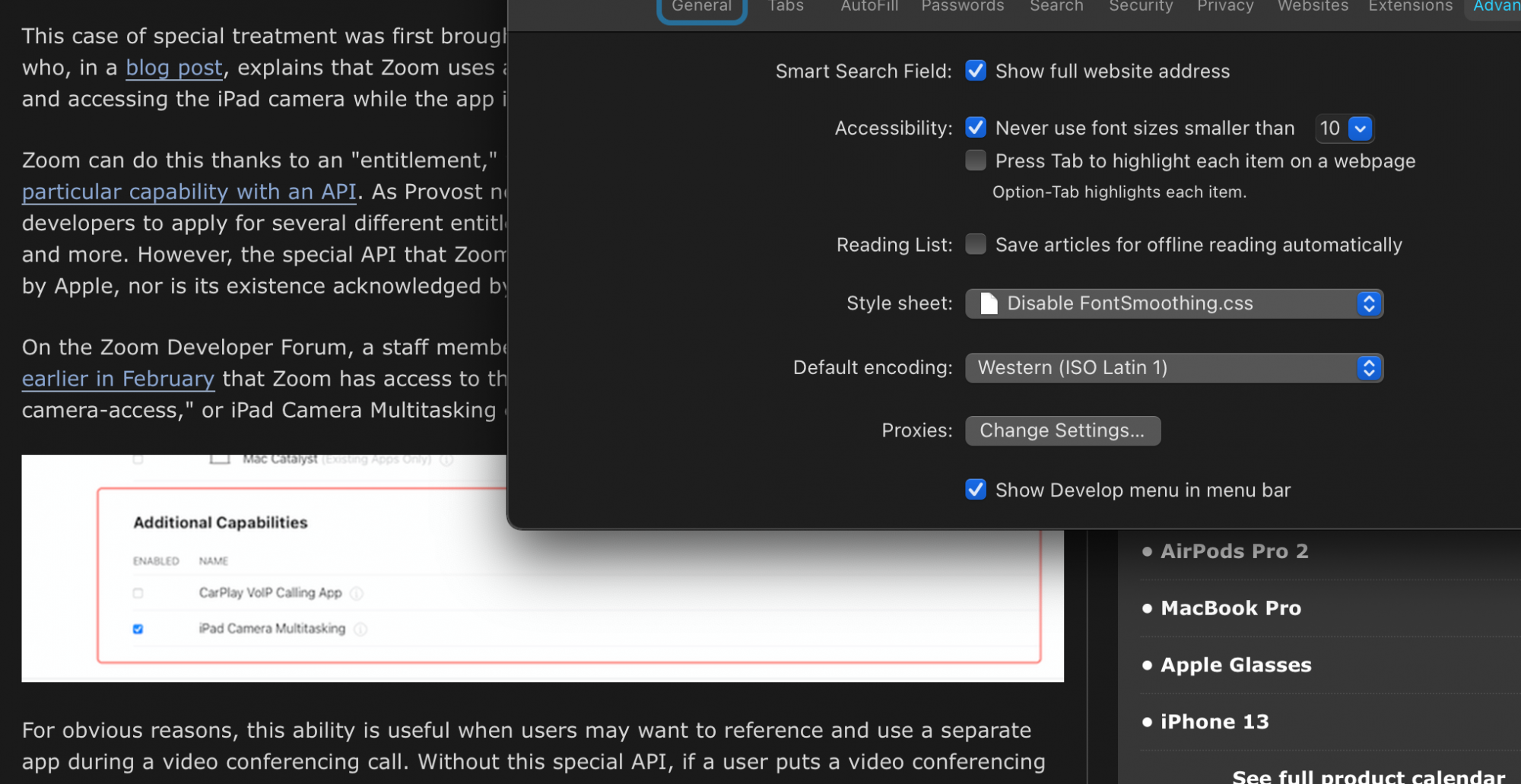Click the Change Settings proxies button
The image size is (1521, 784).
[x=1062, y=430]
